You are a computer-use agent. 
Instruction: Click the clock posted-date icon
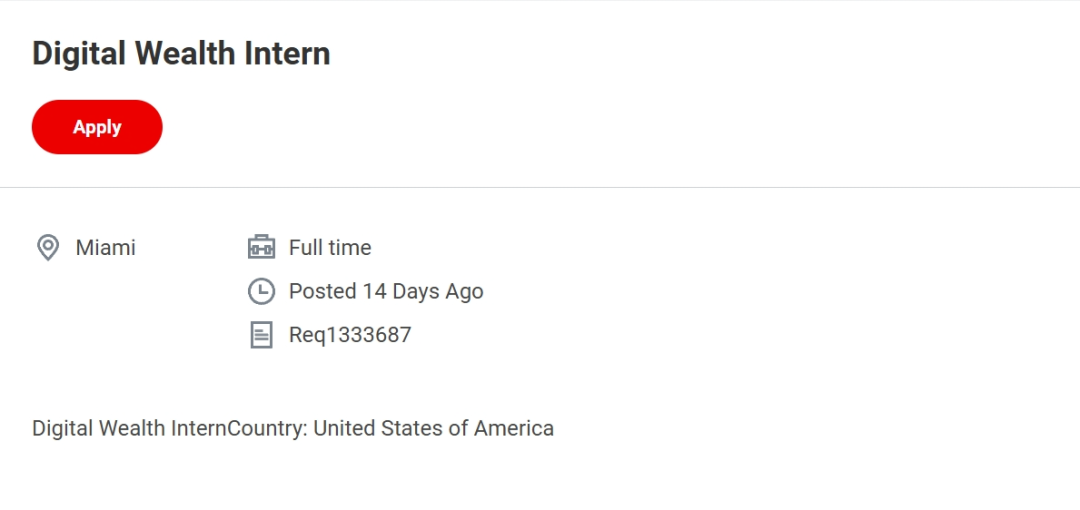261,292
